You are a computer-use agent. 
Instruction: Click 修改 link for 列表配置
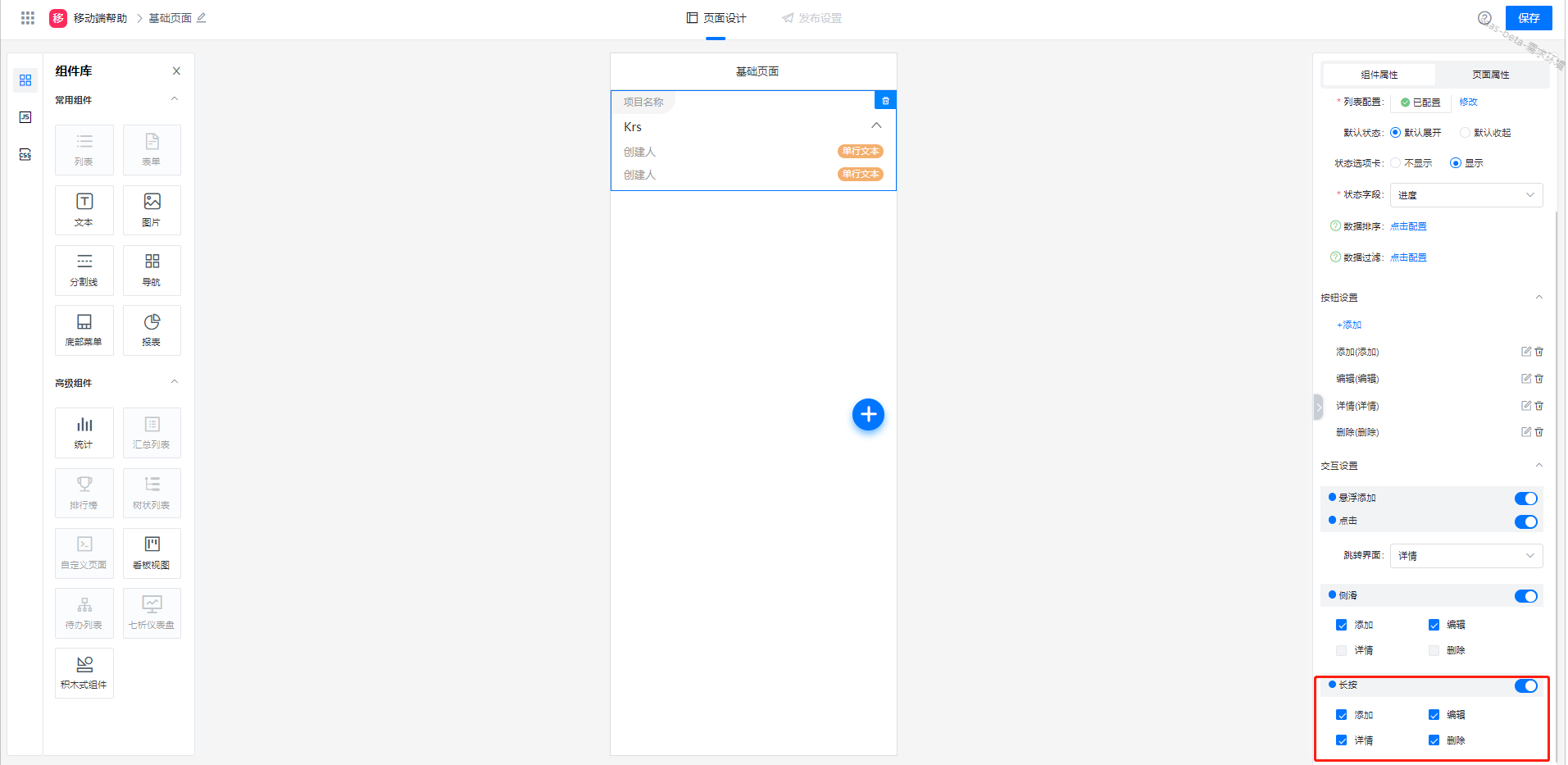click(x=1468, y=102)
